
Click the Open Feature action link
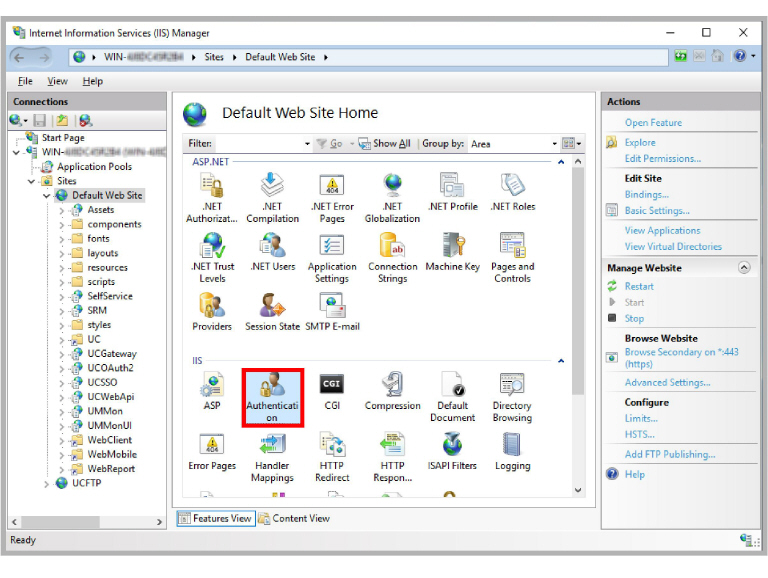[x=653, y=122]
